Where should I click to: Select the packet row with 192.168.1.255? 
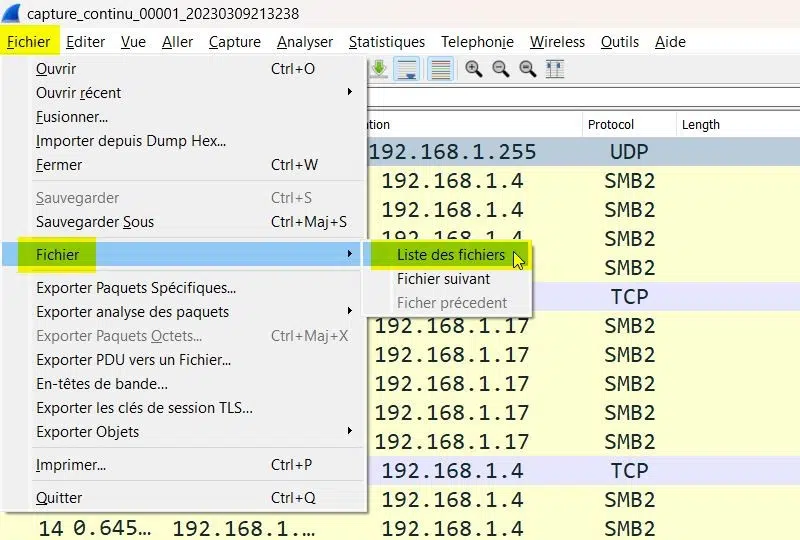(583, 152)
